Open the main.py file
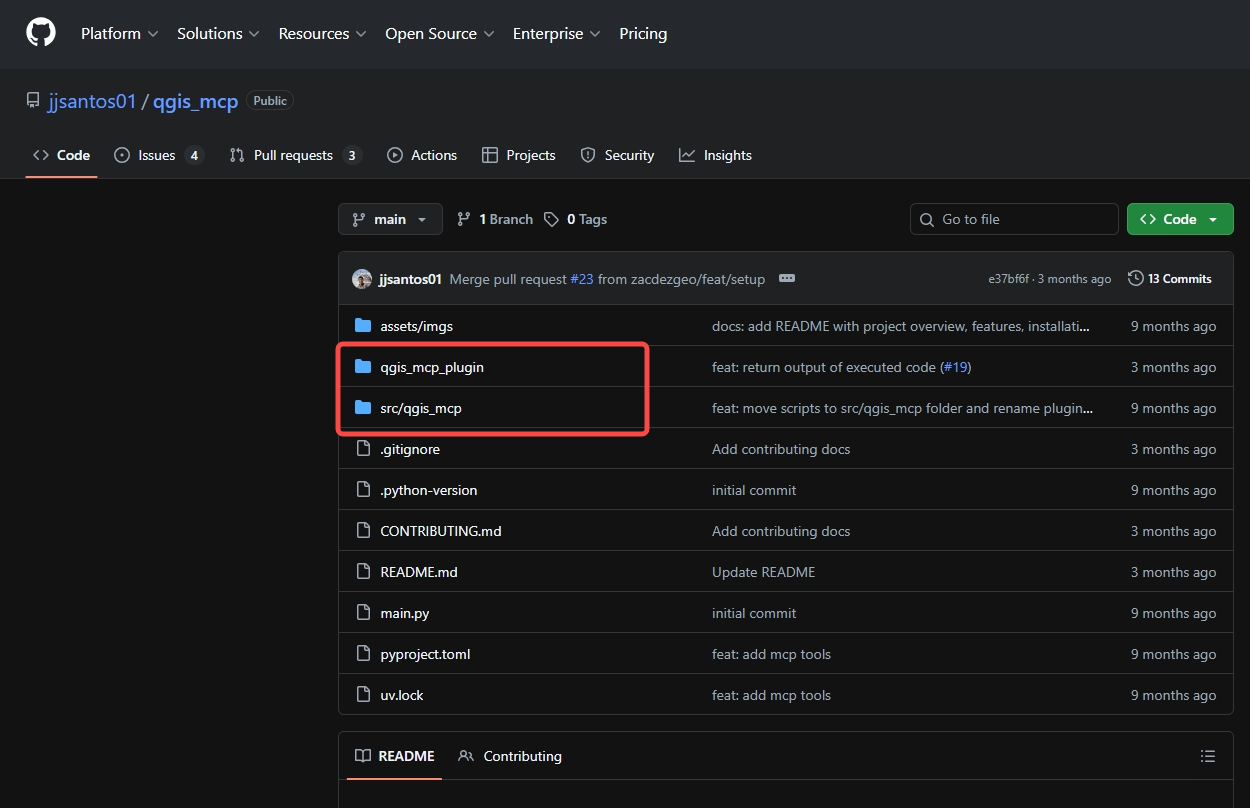This screenshot has height=808, width=1250. point(405,613)
